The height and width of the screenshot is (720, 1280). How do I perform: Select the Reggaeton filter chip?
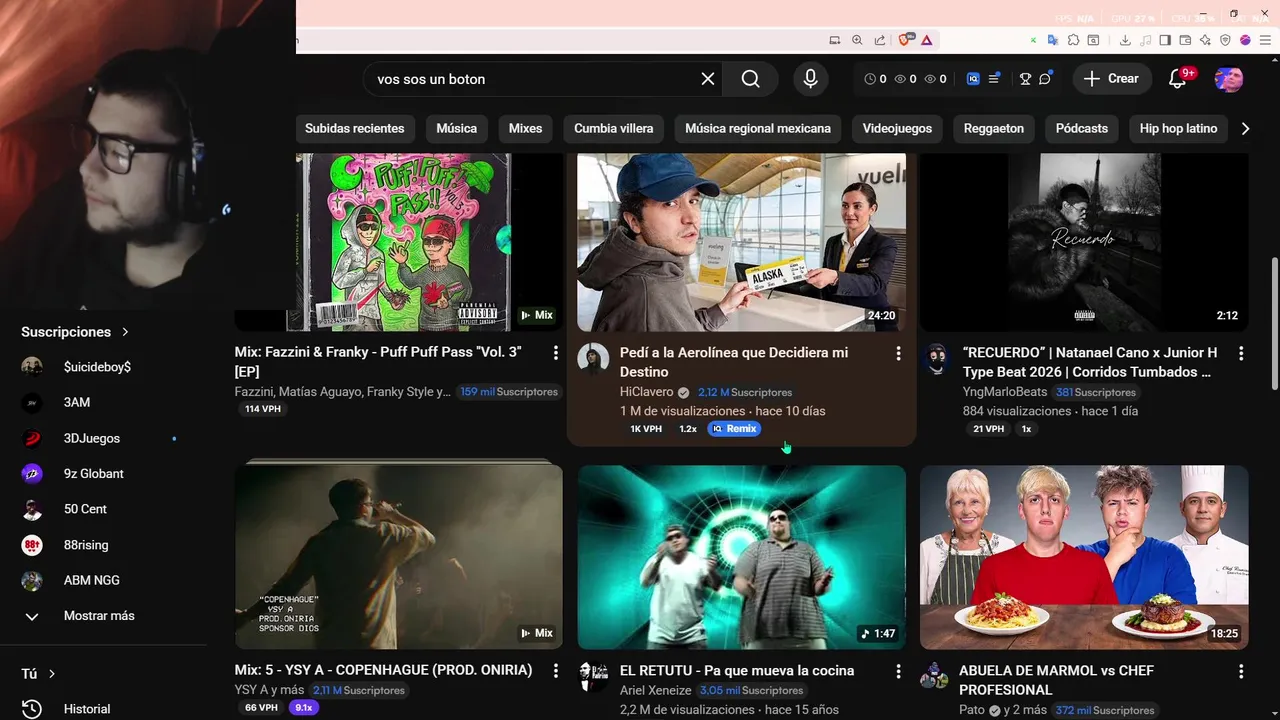[994, 128]
